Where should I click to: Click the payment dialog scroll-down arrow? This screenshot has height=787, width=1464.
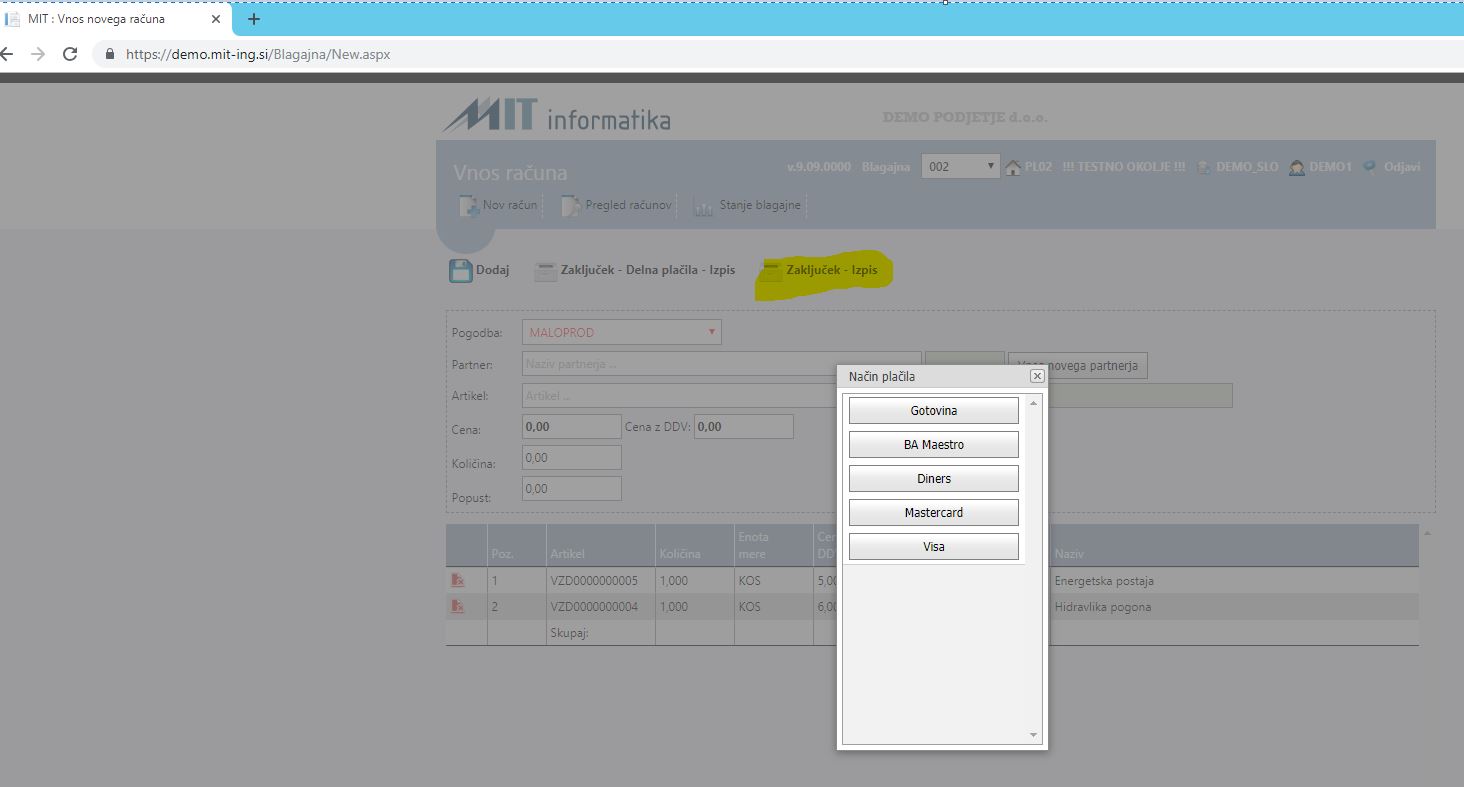point(1033,735)
